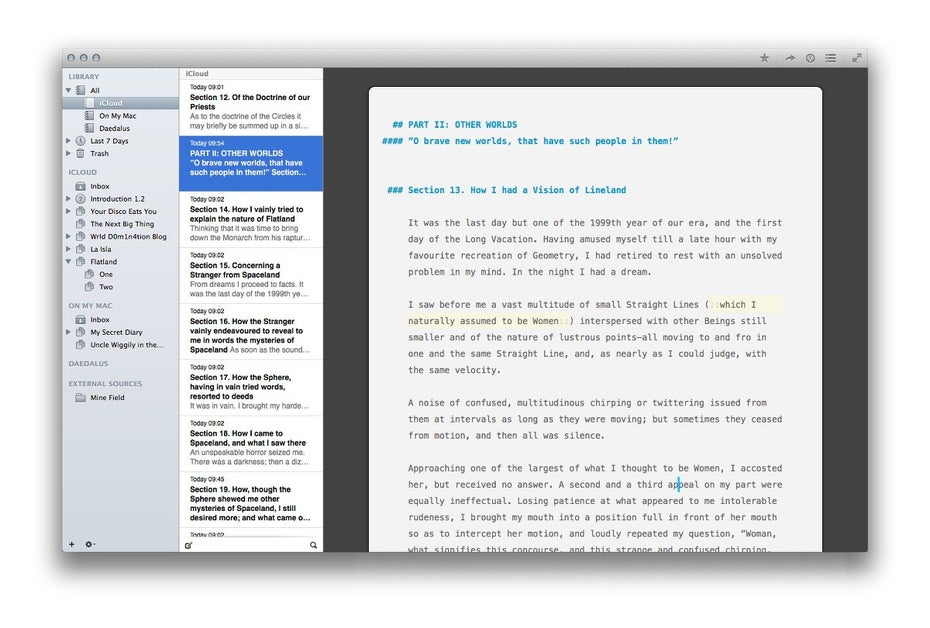Click the green zoom window button
Viewport: 930px width, 628px height.
[96, 58]
